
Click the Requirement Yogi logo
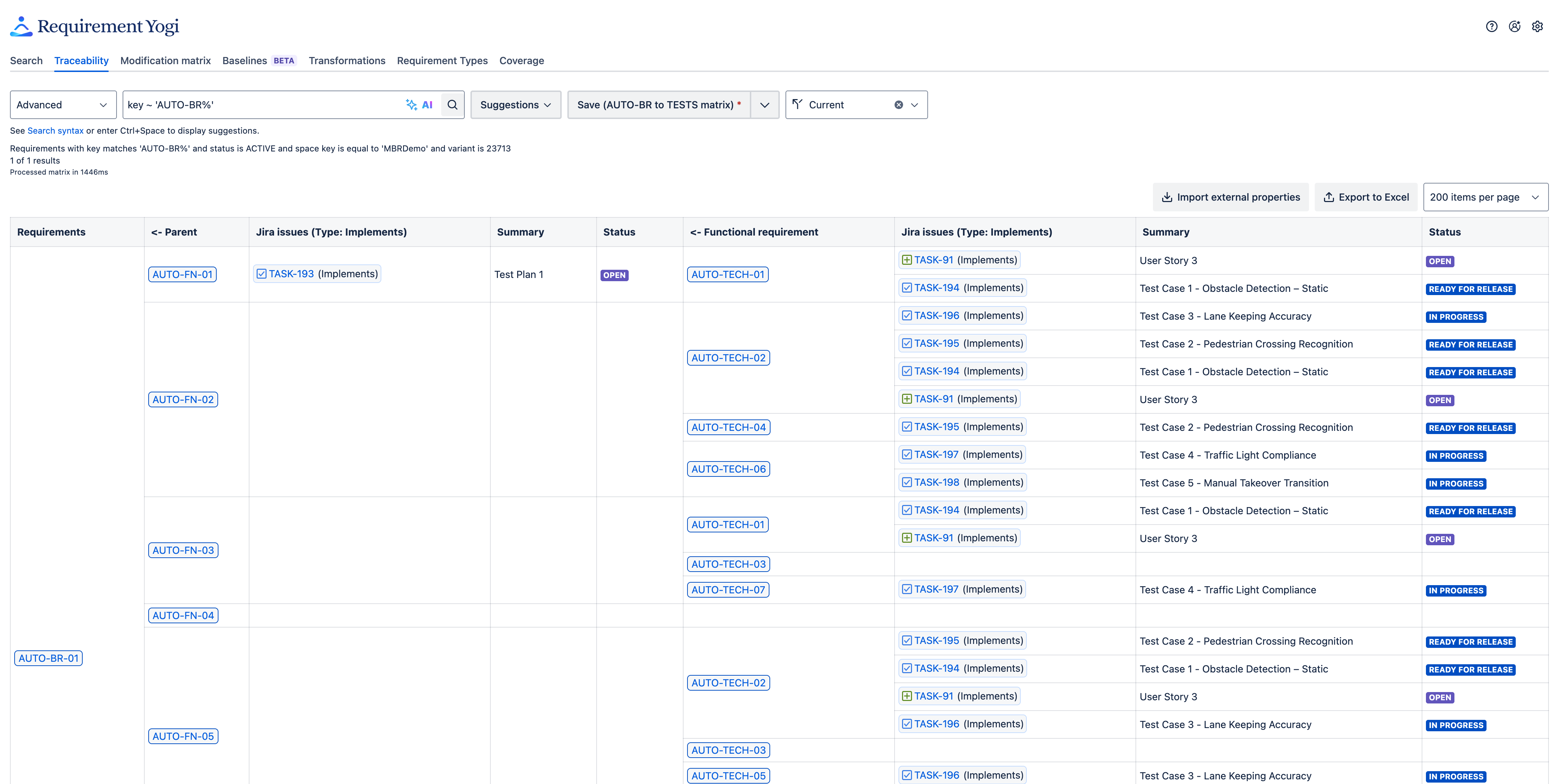click(94, 27)
